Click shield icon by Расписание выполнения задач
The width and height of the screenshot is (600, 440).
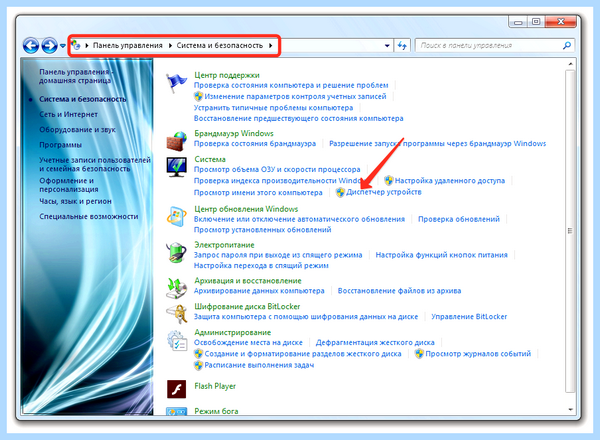point(198,365)
